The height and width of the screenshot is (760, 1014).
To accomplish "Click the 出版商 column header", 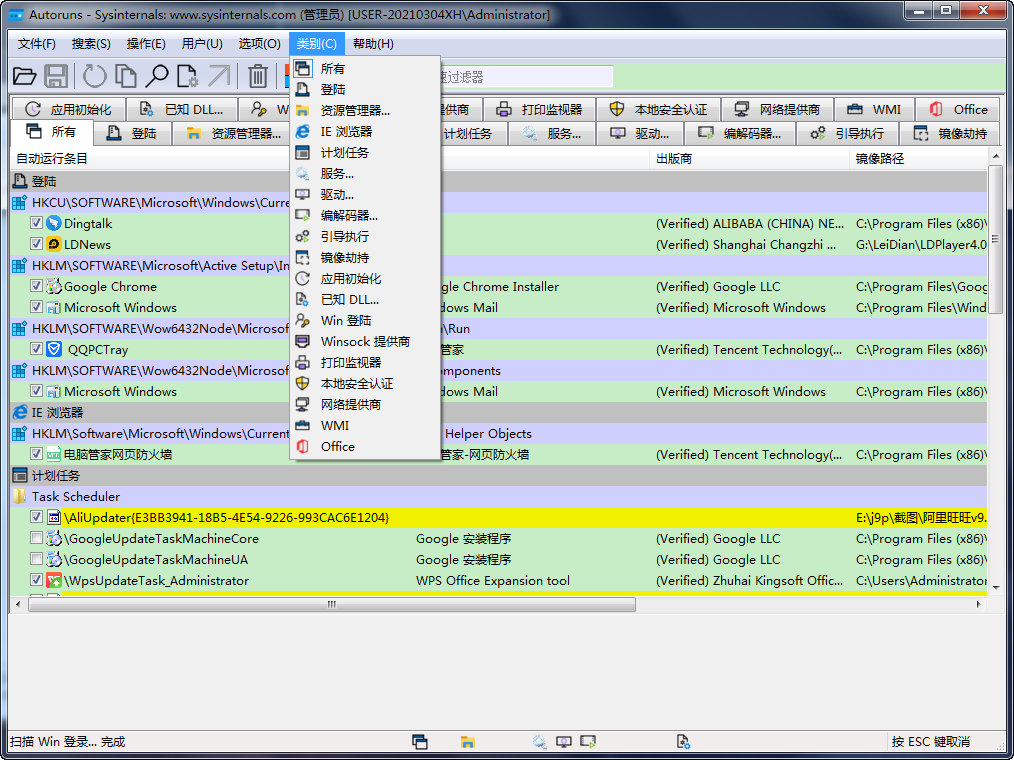I will tap(749, 158).
